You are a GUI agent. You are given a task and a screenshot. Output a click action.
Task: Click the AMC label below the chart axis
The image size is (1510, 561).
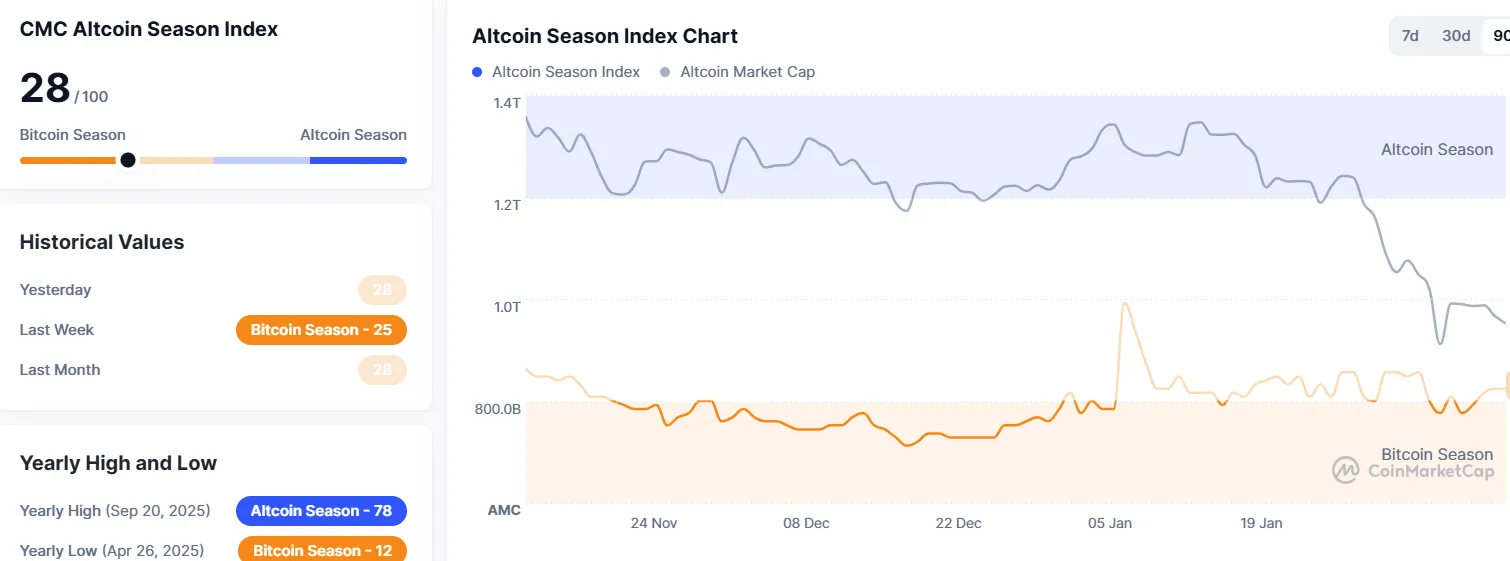[x=504, y=510]
